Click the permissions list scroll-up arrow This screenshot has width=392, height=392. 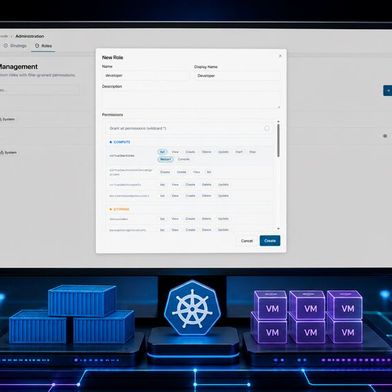(278, 122)
